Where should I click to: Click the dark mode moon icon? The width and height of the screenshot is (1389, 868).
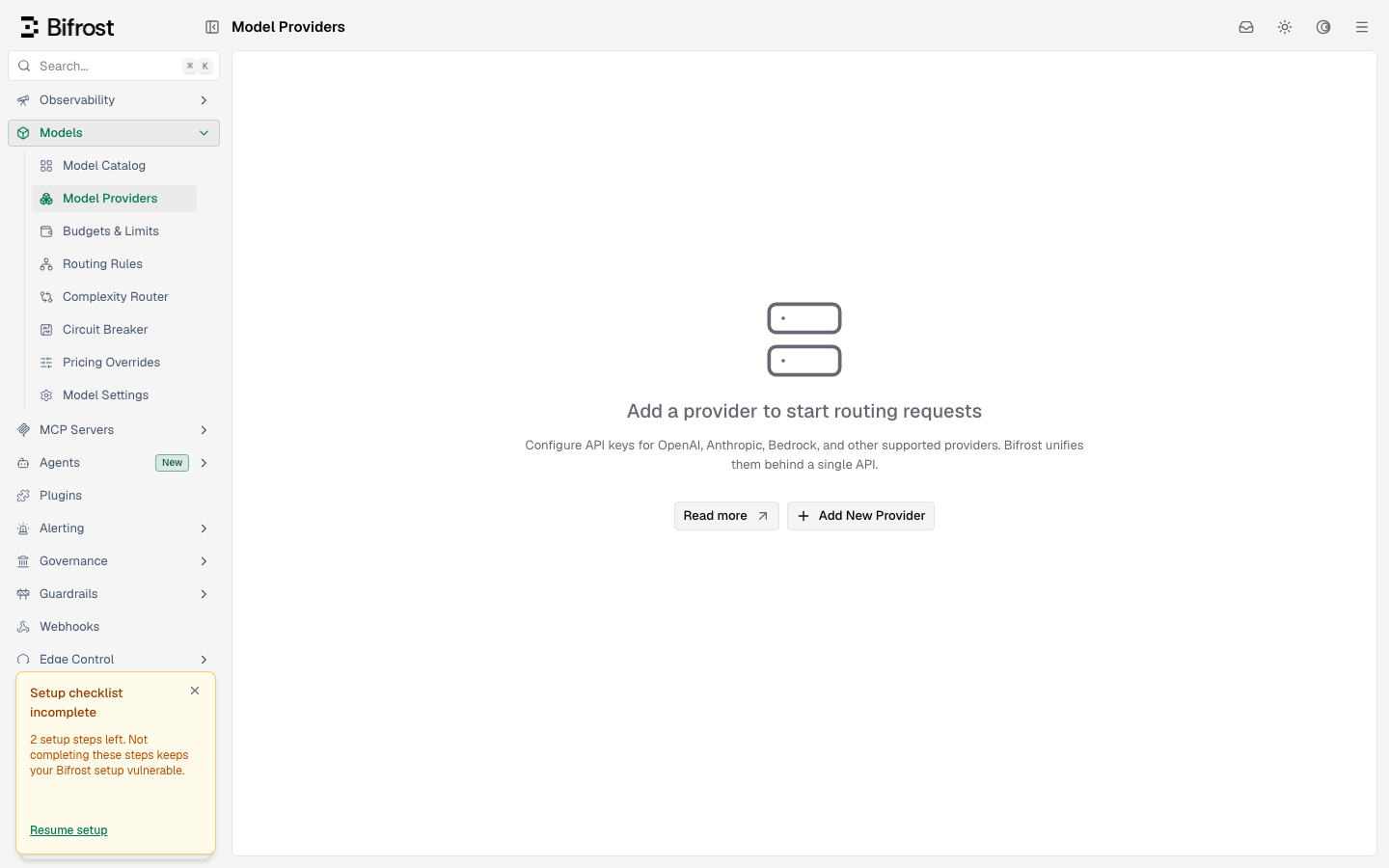tap(1323, 27)
